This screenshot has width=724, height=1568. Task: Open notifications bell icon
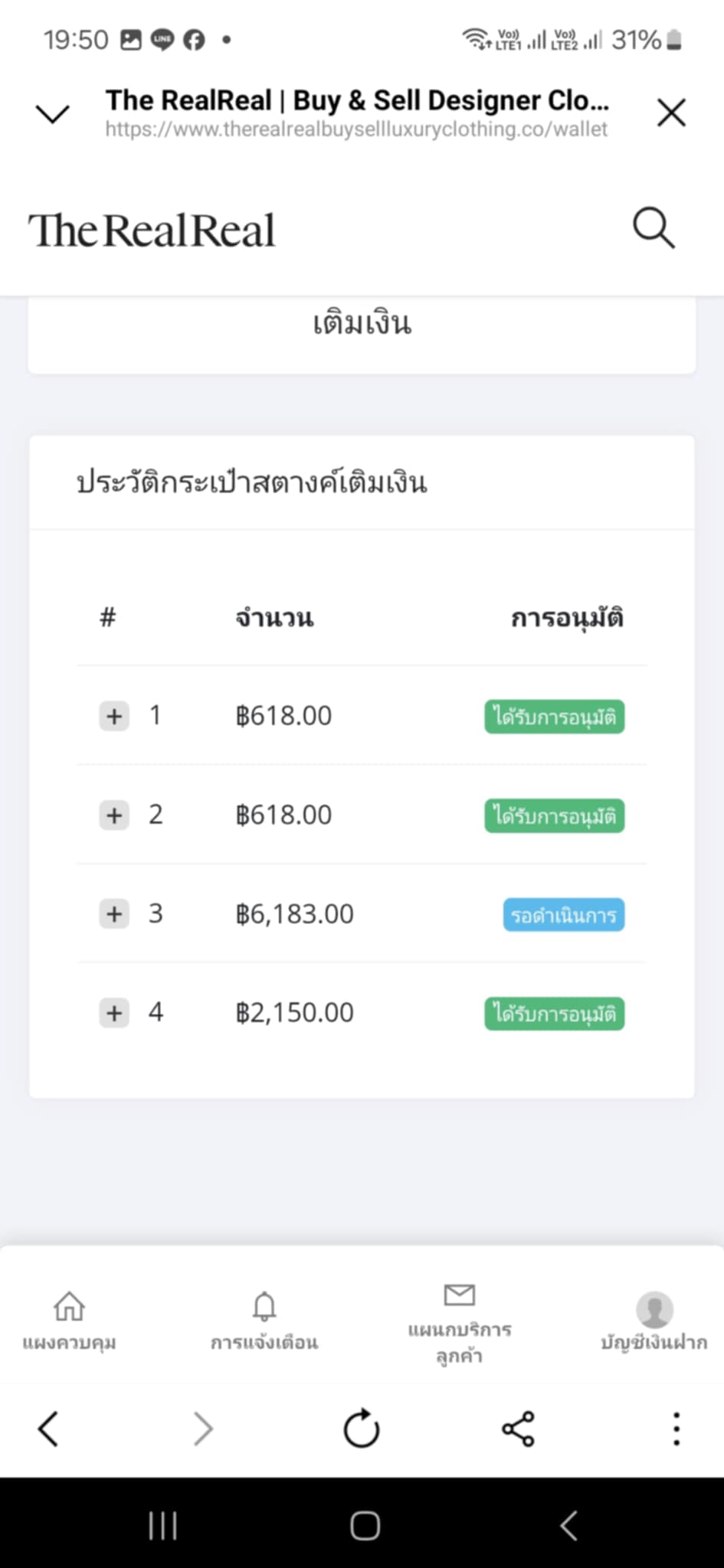click(264, 1306)
